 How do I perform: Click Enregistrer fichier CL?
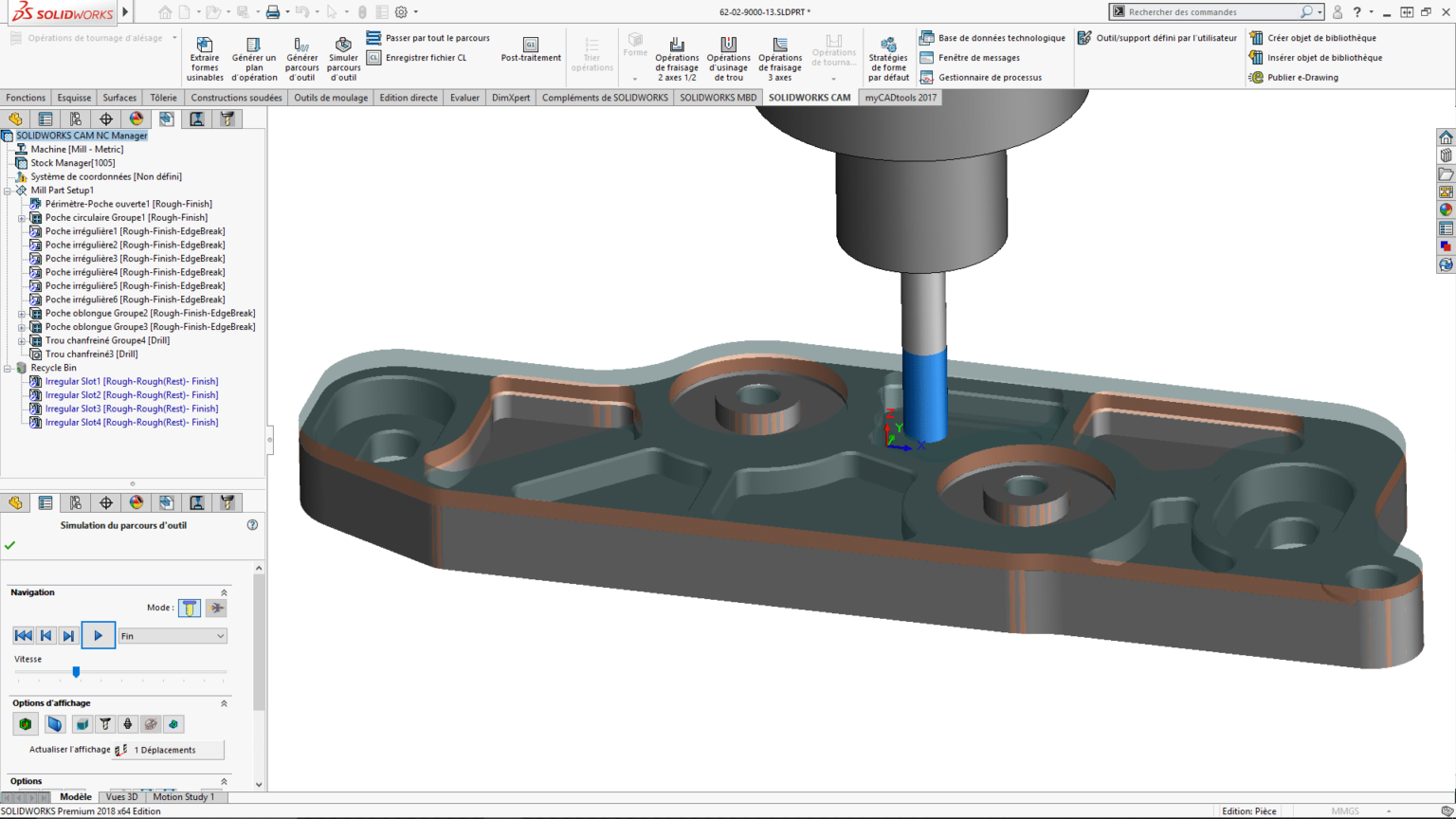pyautogui.click(x=426, y=56)
